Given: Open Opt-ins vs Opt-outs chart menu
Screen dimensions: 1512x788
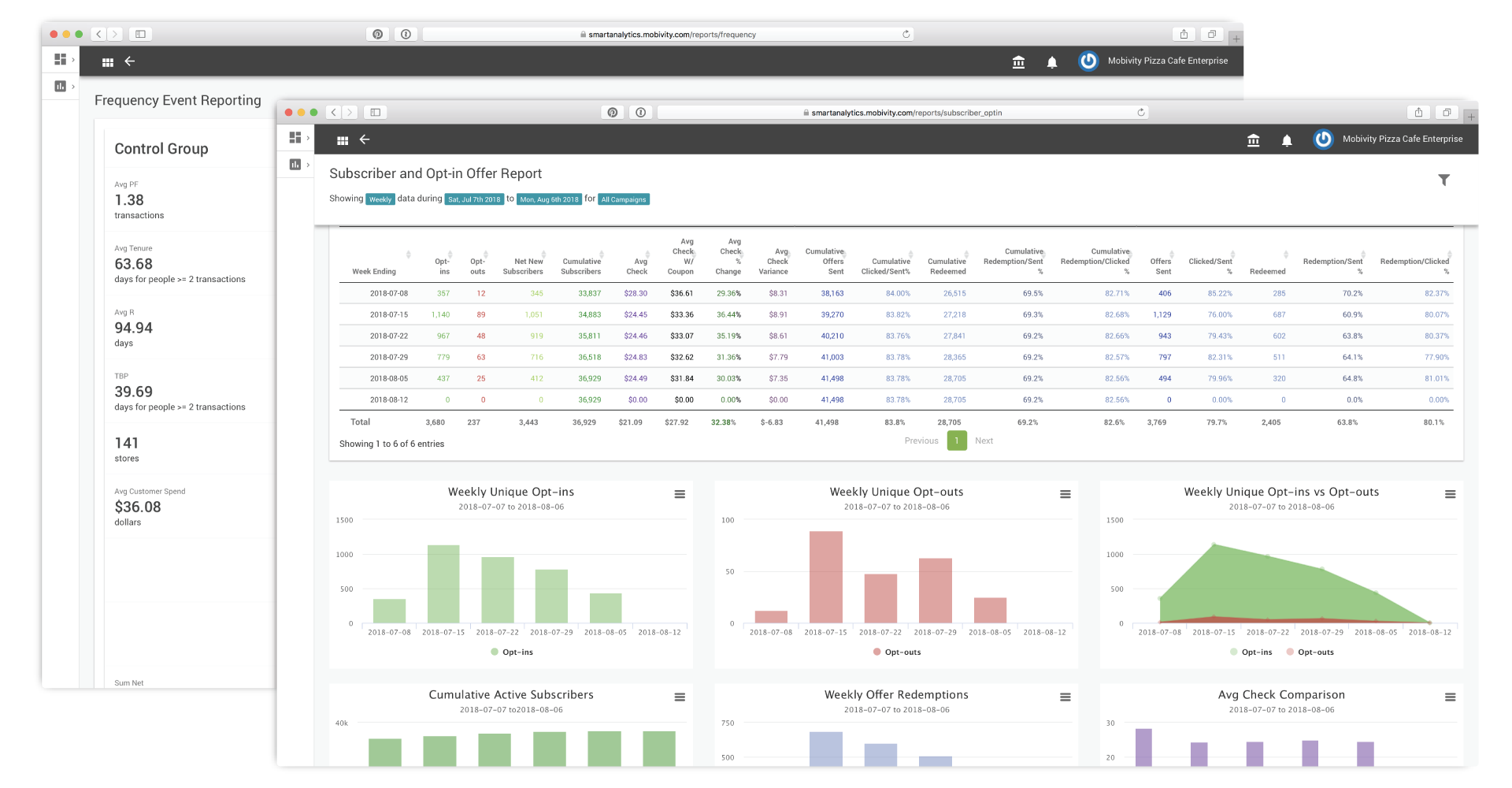Looking at the screenshot, I should pyautogui.click(x=1450, y=494).
